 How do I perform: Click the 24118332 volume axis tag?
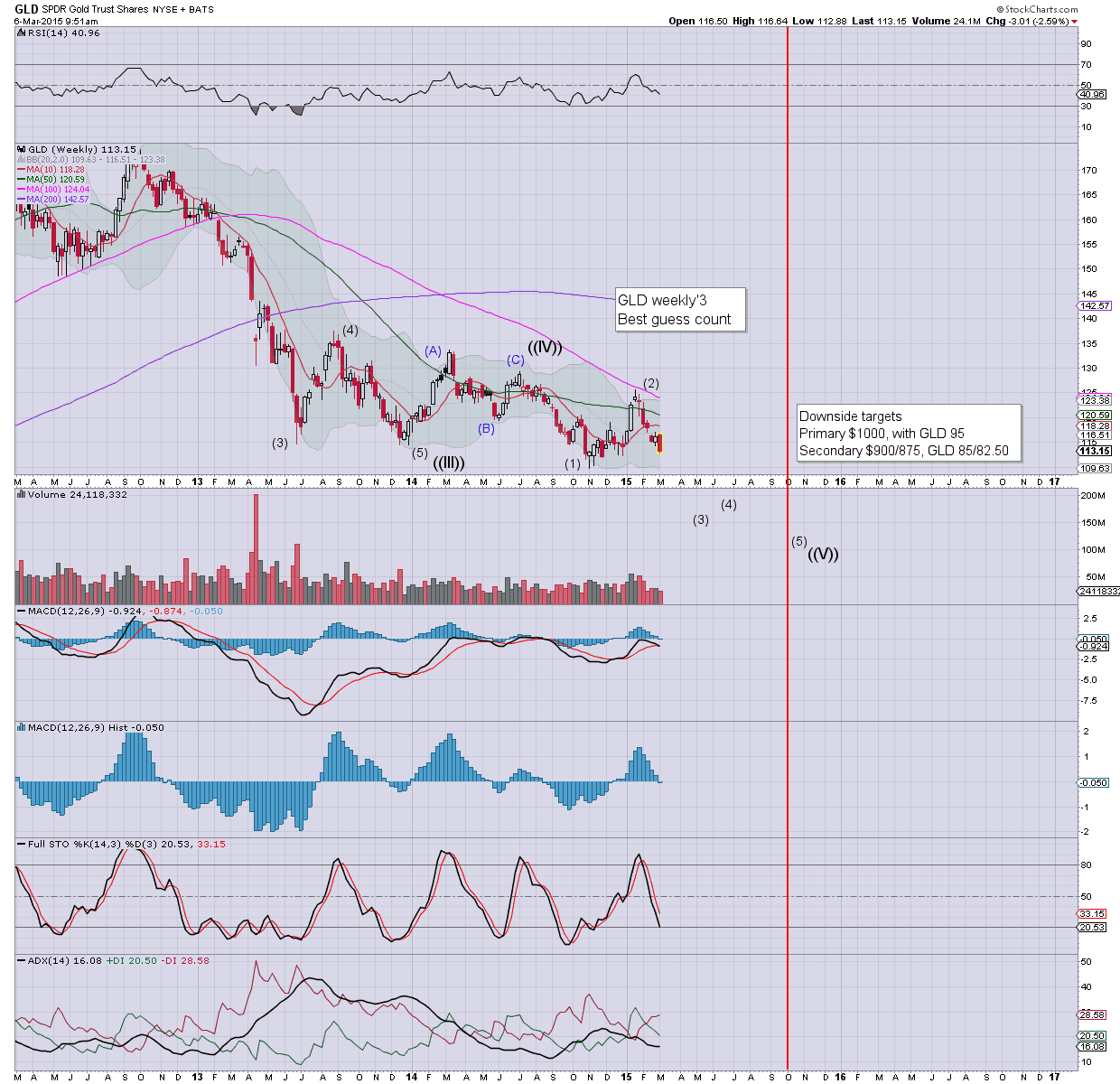[x=1098, y=591]
